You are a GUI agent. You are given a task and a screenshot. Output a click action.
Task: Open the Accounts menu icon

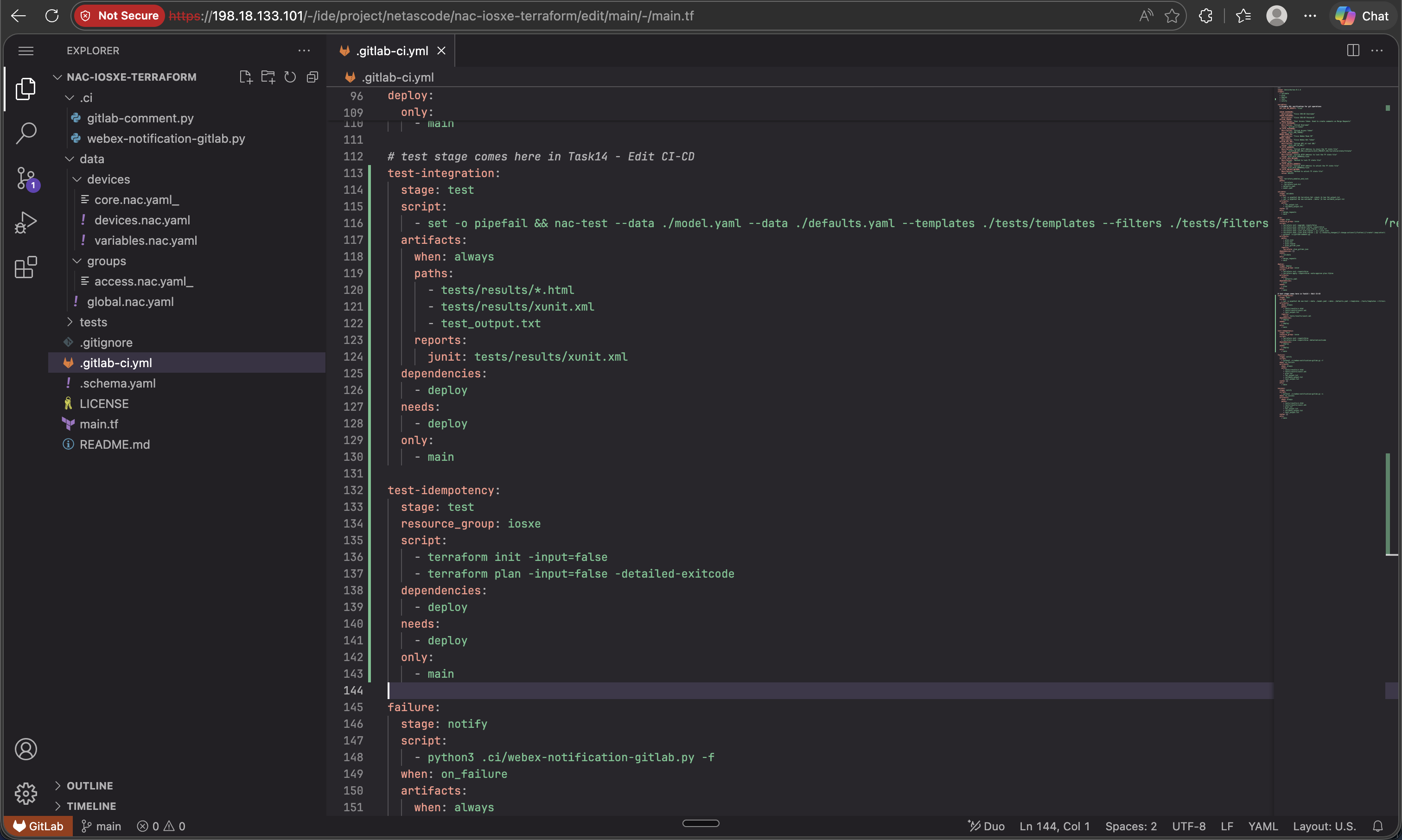(x=25, y=750)
